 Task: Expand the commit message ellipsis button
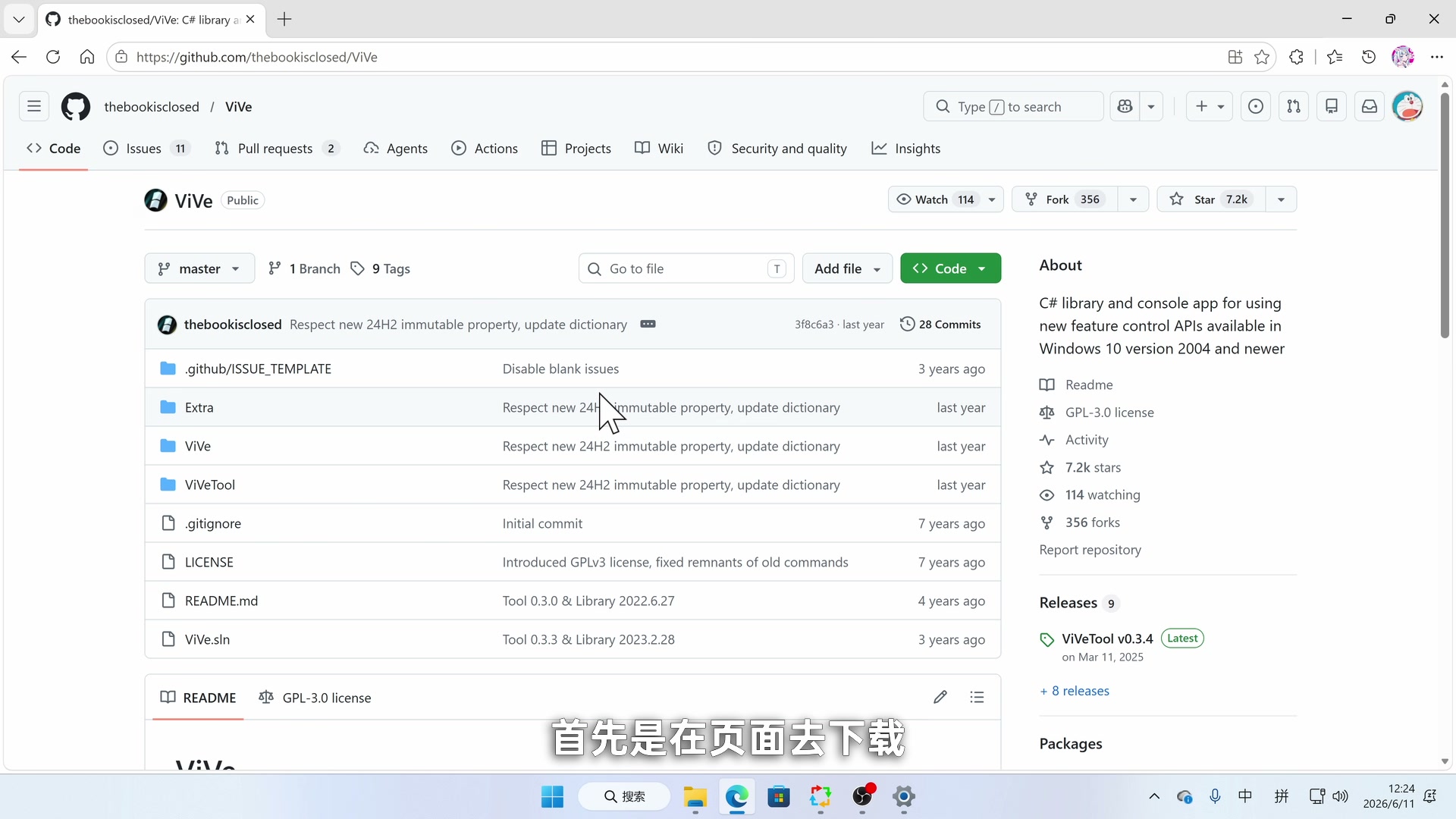tap(648, 324)
